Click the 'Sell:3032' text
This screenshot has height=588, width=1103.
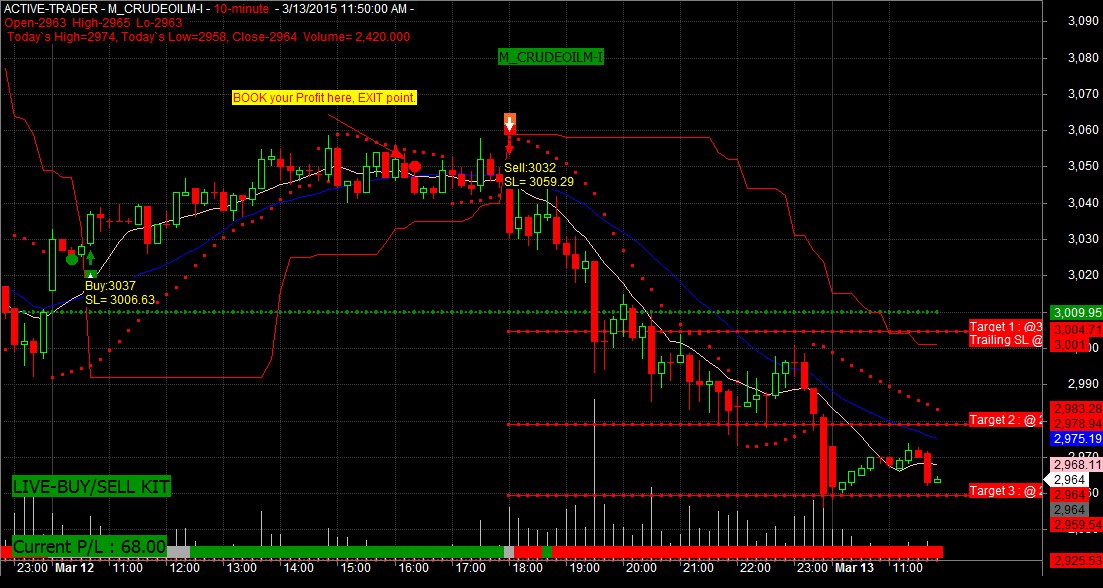click(530, 168)
